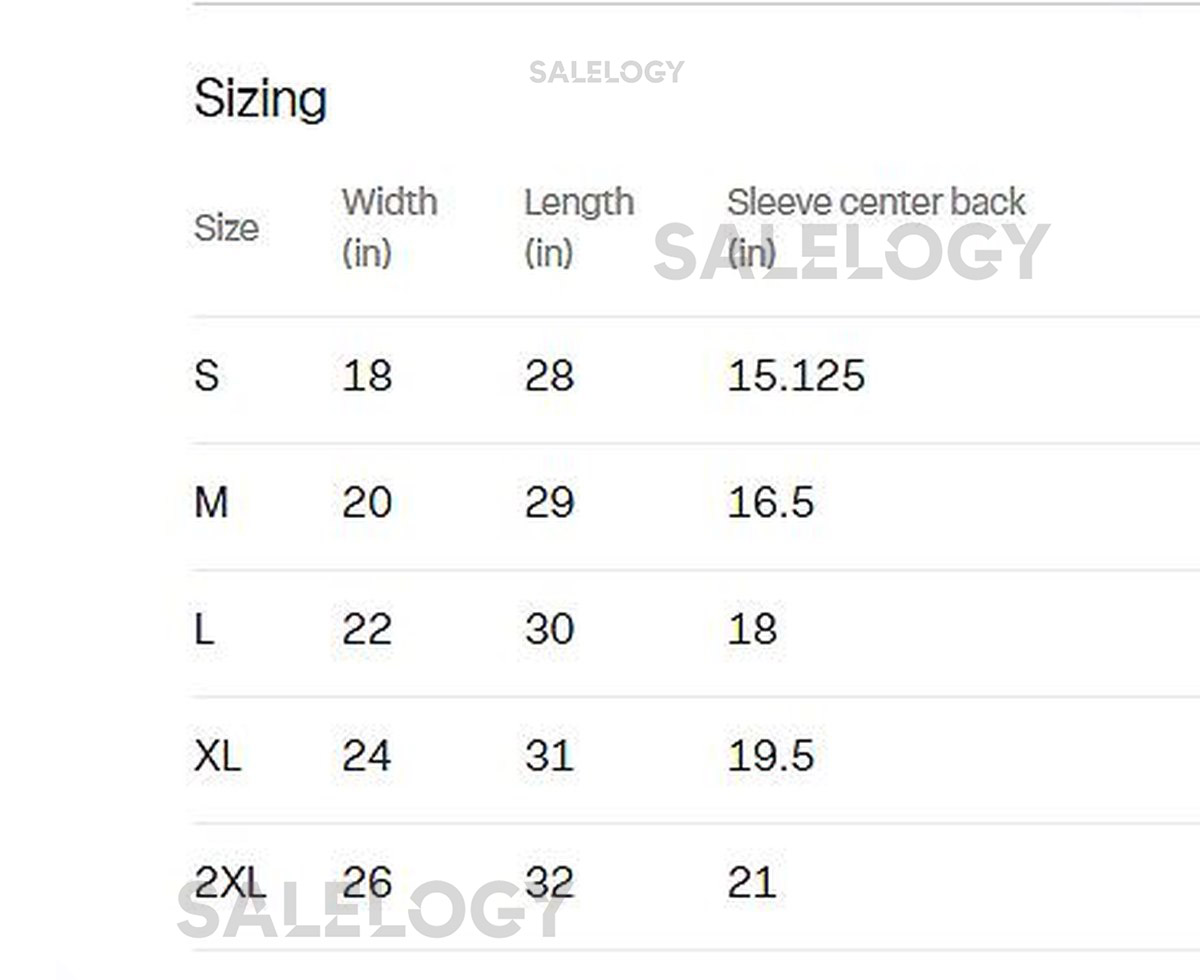
Task: Click the length value 30 for large
Action: click(x=549, y=629)
